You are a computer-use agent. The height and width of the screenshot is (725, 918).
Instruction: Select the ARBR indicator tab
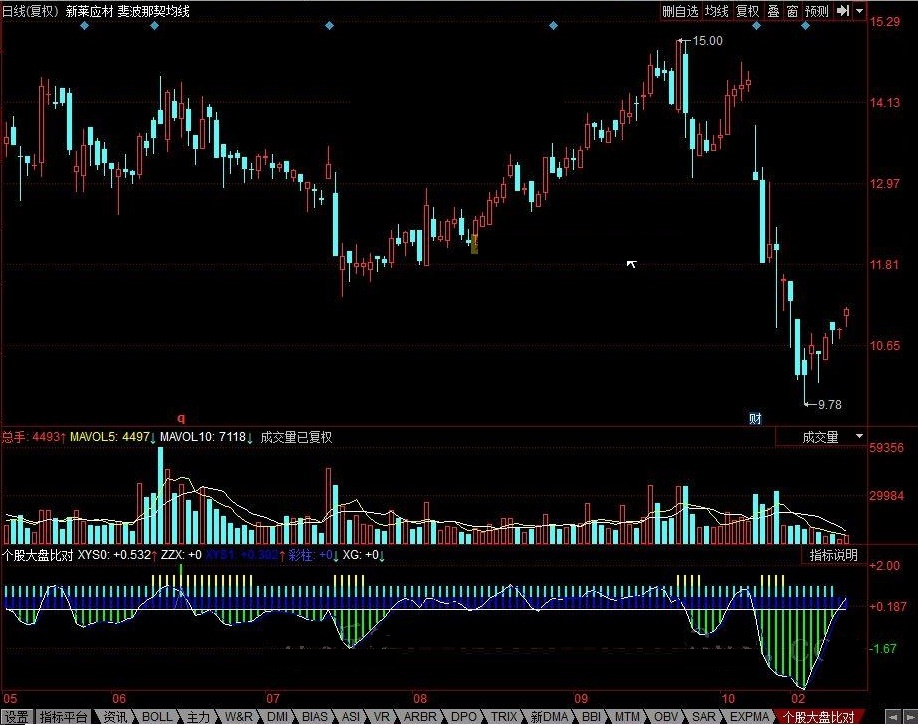420,717
